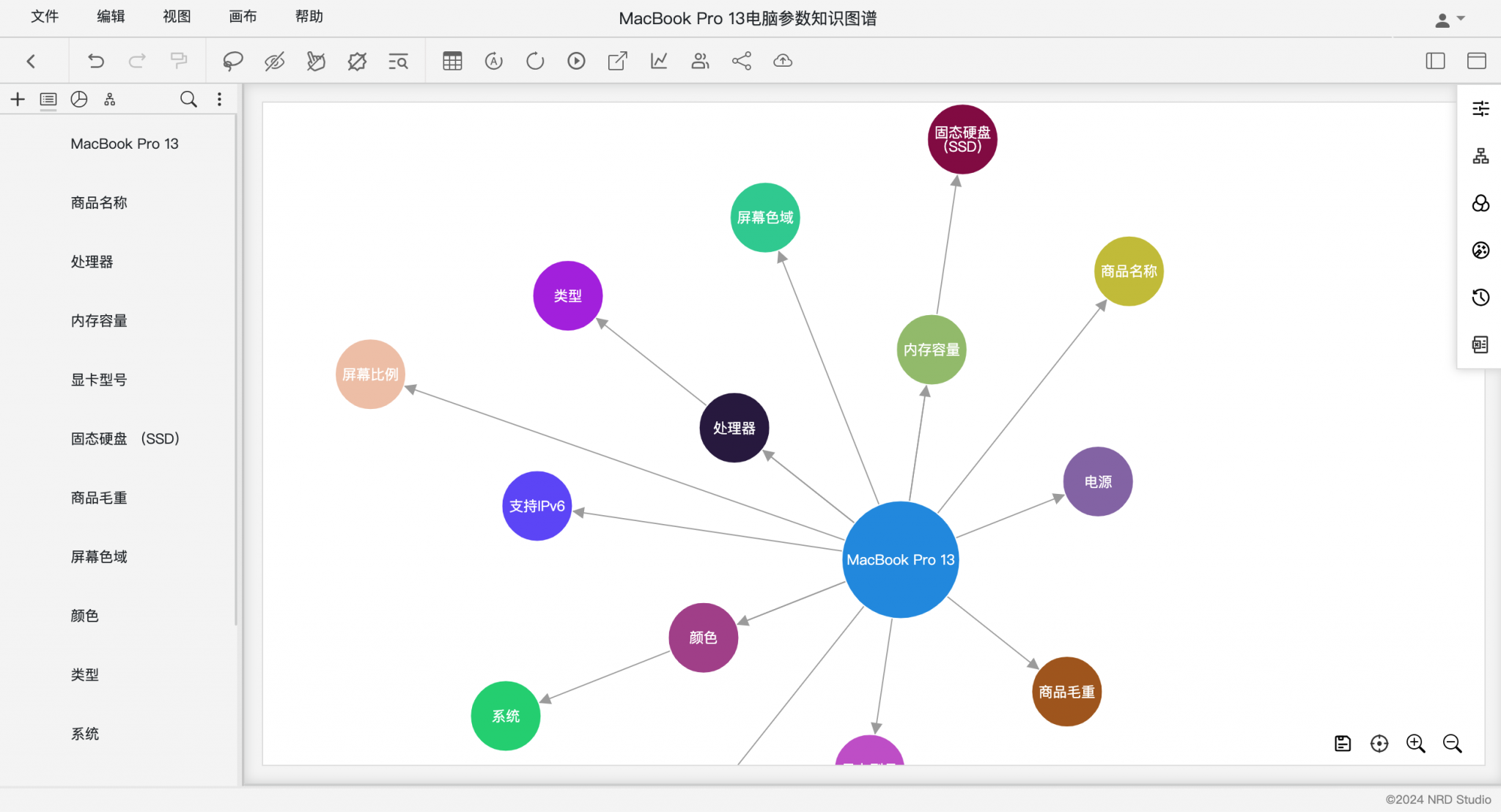Toggle list view in sidebar
Image resolution: width=1501 pixels, height=812 pixels.
point(48,100)
